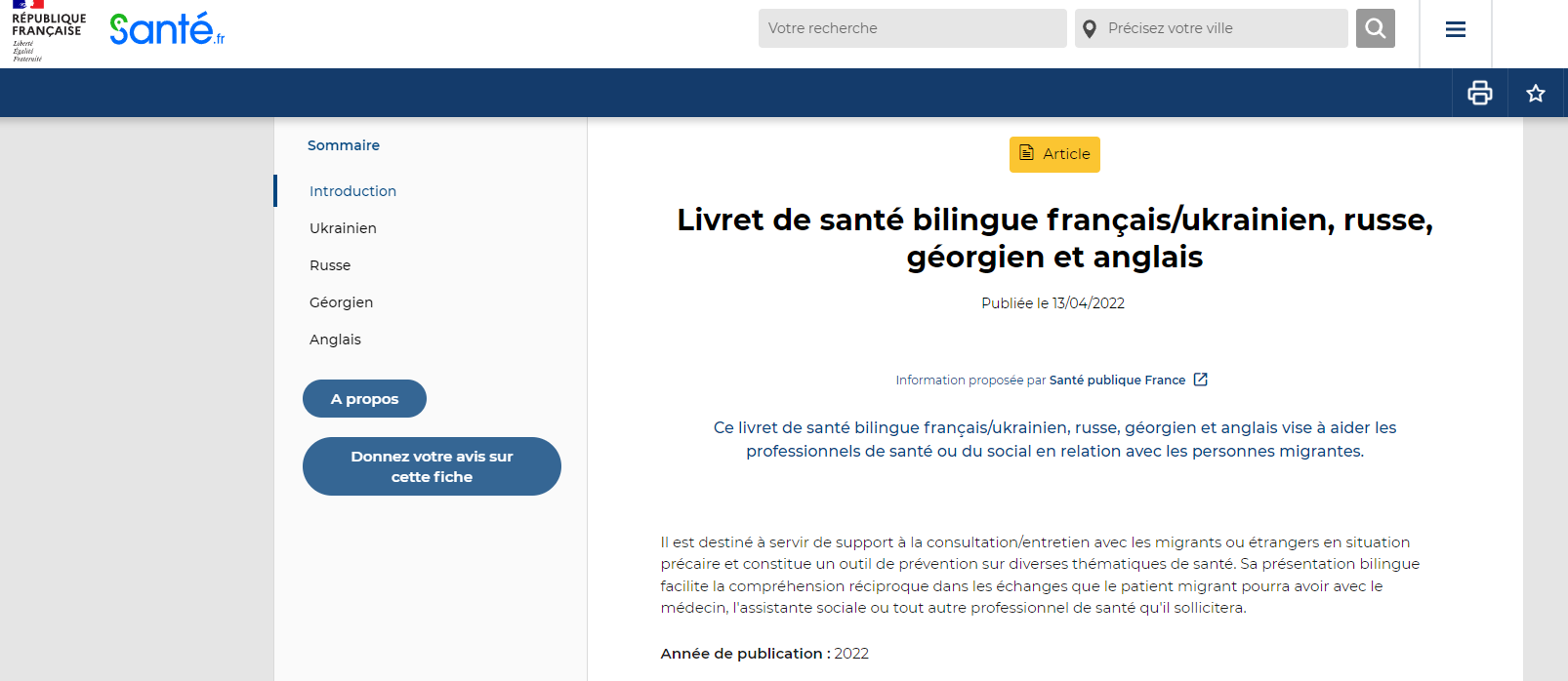Go to Introduction section in Sommaire
The image size is (1568, 681).
tap(352, 191)
